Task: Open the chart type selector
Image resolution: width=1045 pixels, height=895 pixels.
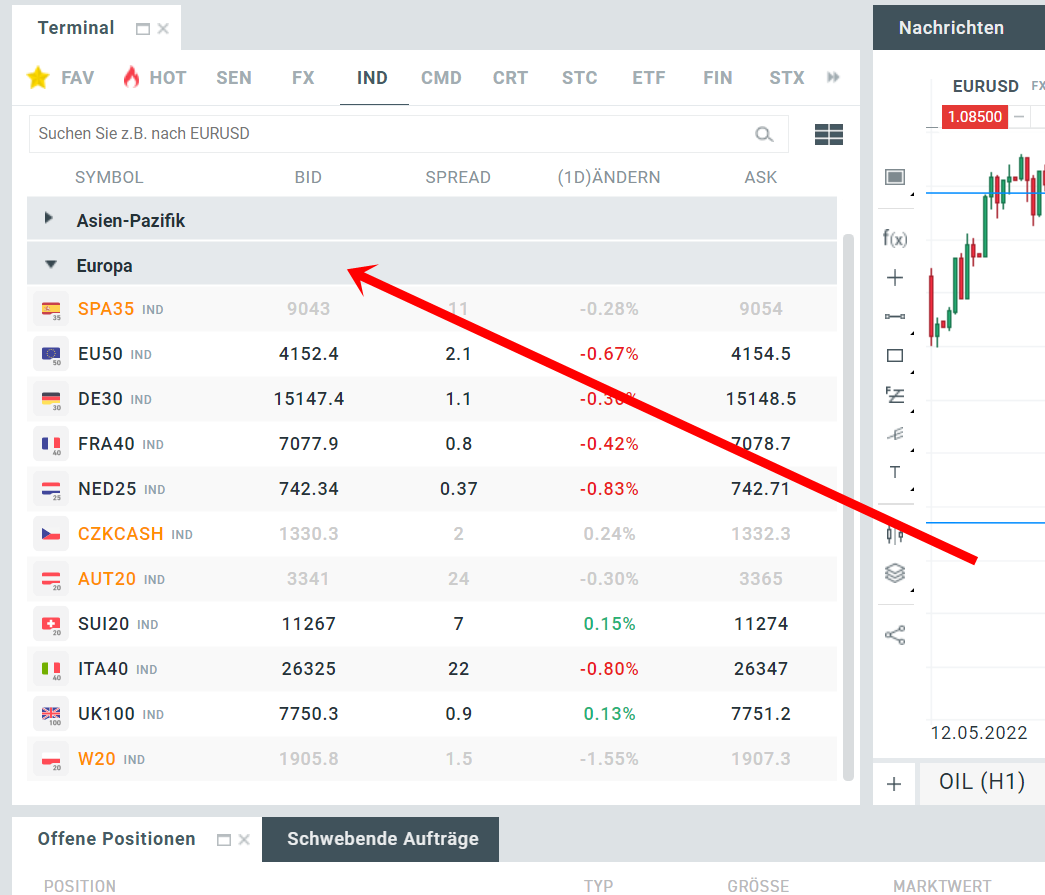Action: [x=893, y=177]
